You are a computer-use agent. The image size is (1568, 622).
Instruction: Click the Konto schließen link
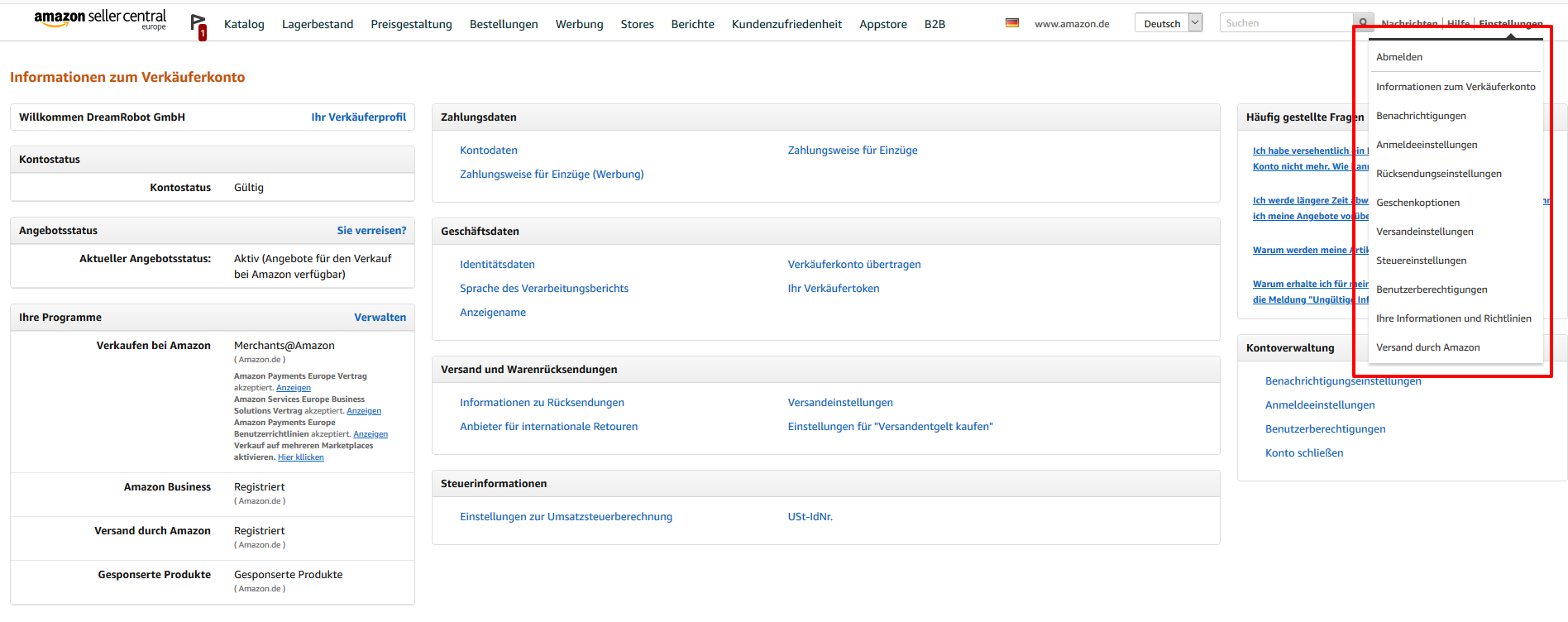pyautogui.click(x=1304, y=453)
